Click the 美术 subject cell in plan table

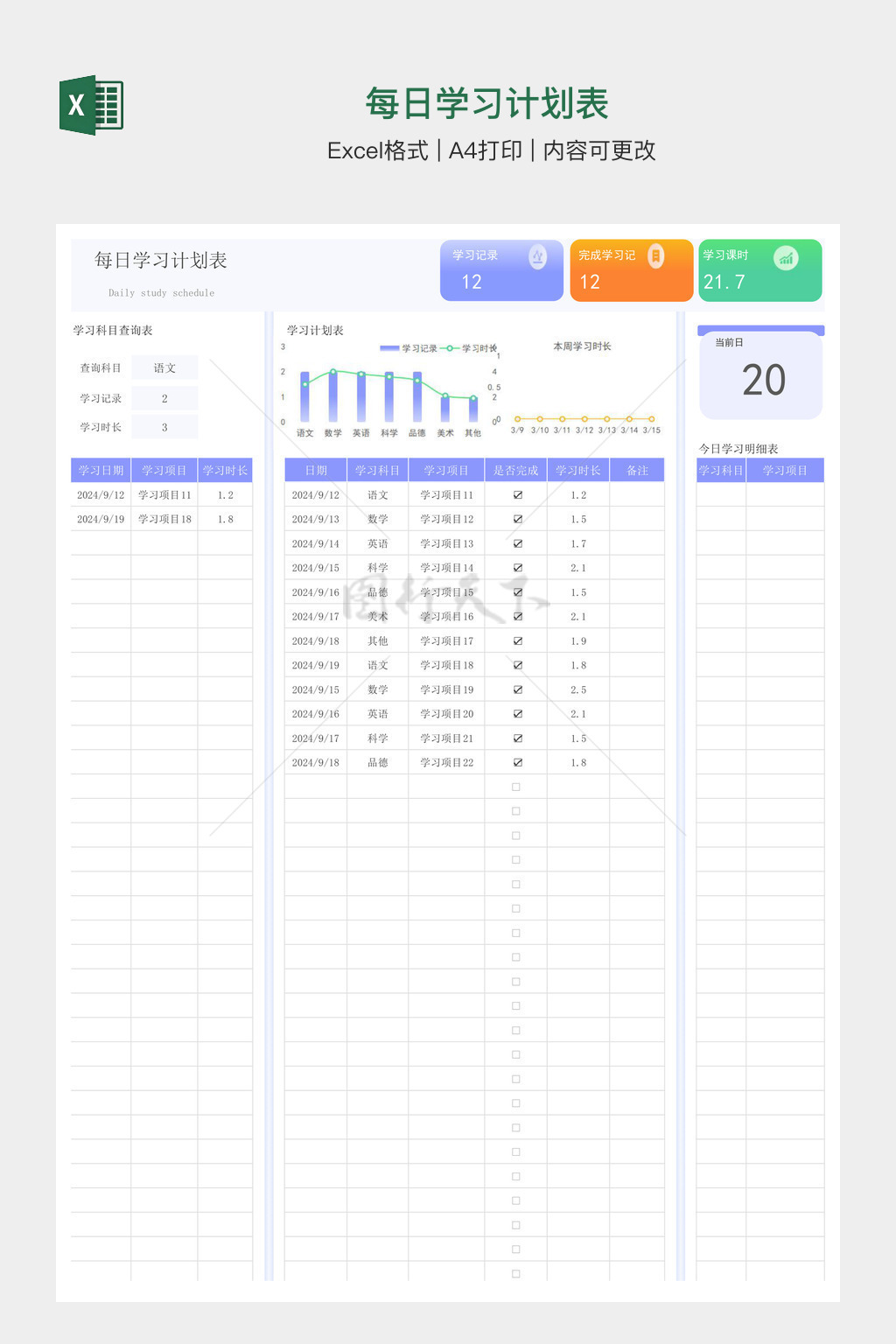coord(377,617)
